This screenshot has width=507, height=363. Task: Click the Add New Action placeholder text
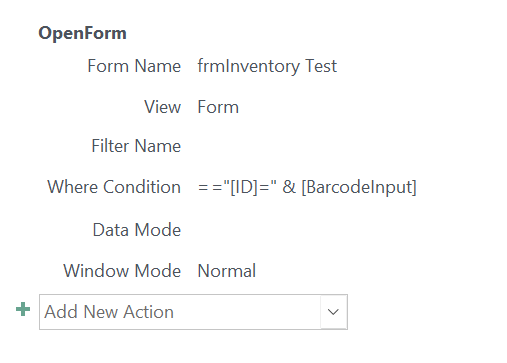(x=109, y=312)
